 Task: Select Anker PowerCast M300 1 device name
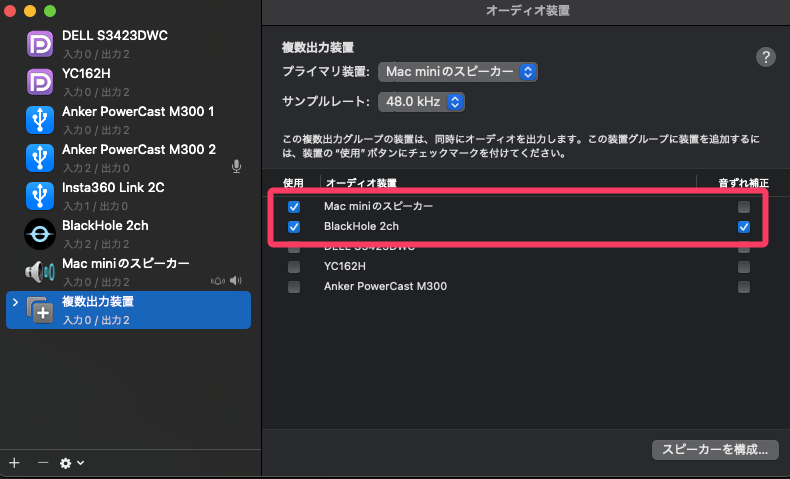coord(138,111)
